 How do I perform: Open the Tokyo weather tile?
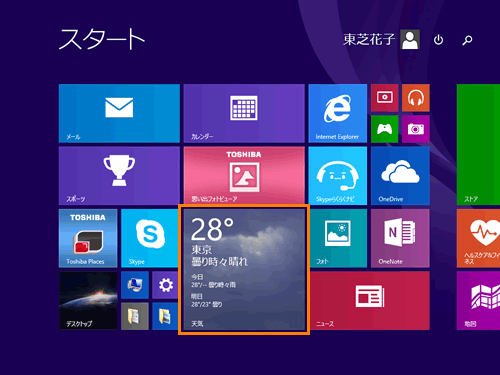coord(244,269)
